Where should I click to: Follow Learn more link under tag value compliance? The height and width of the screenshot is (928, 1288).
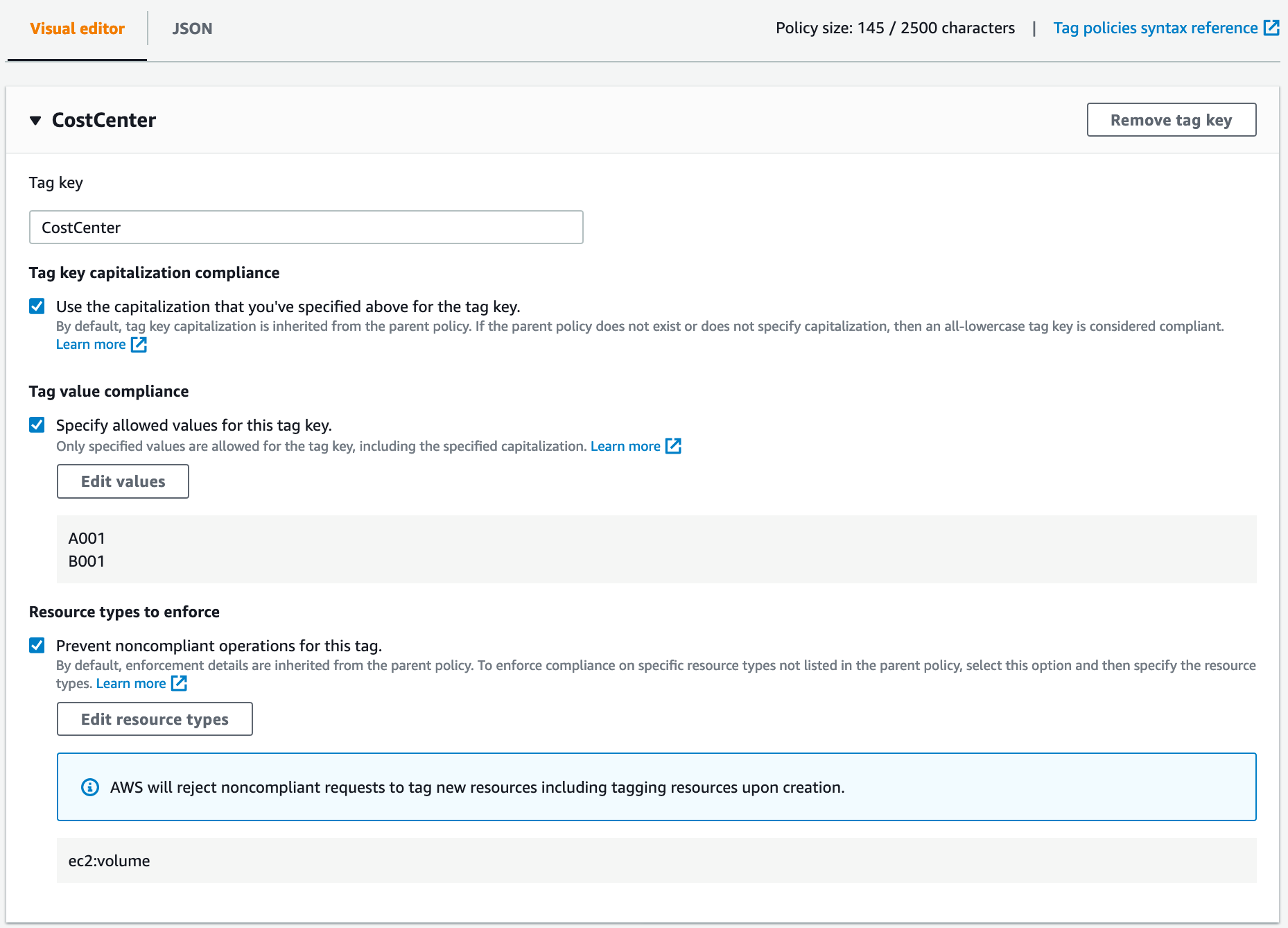(x=625, y=446)
